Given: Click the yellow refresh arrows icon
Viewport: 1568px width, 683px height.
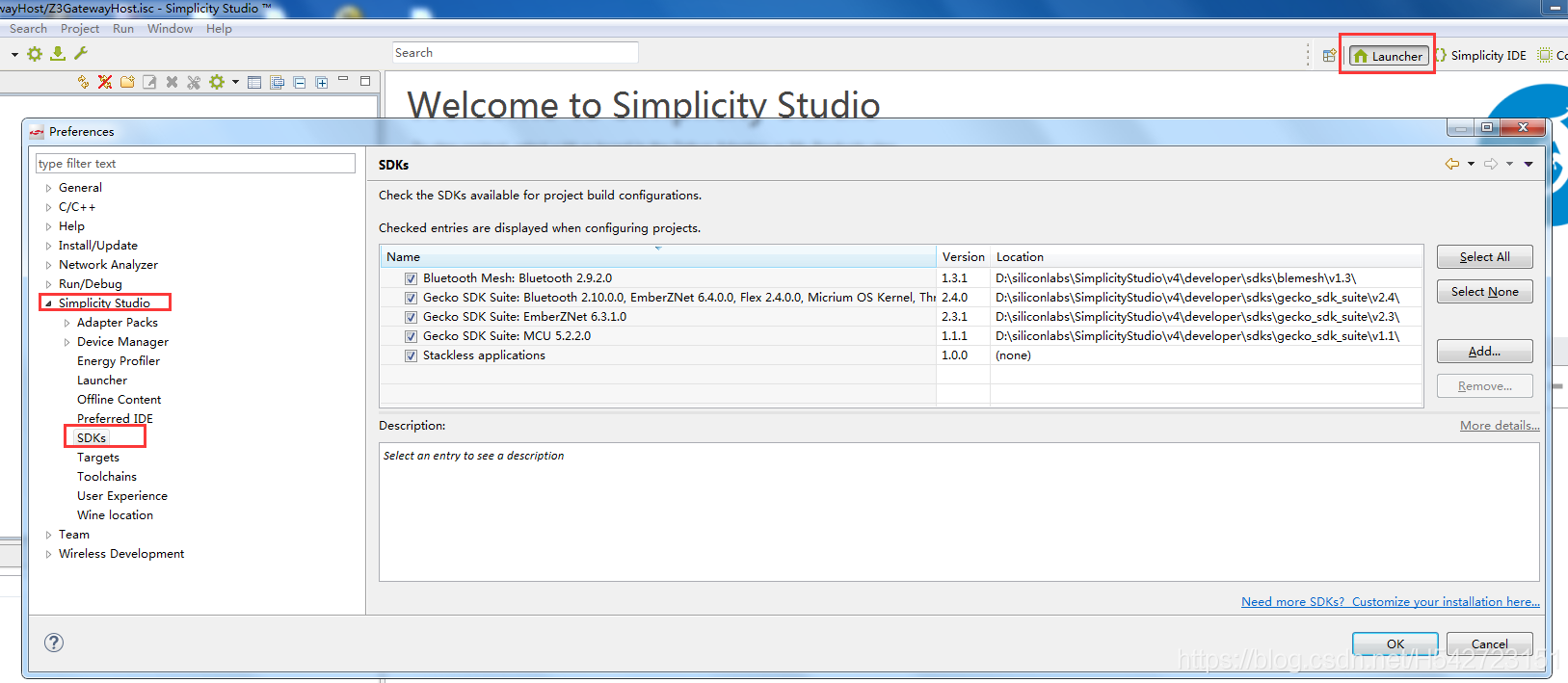Looking at the screenshot, I should pyautogui.click(x=83, y=82).
